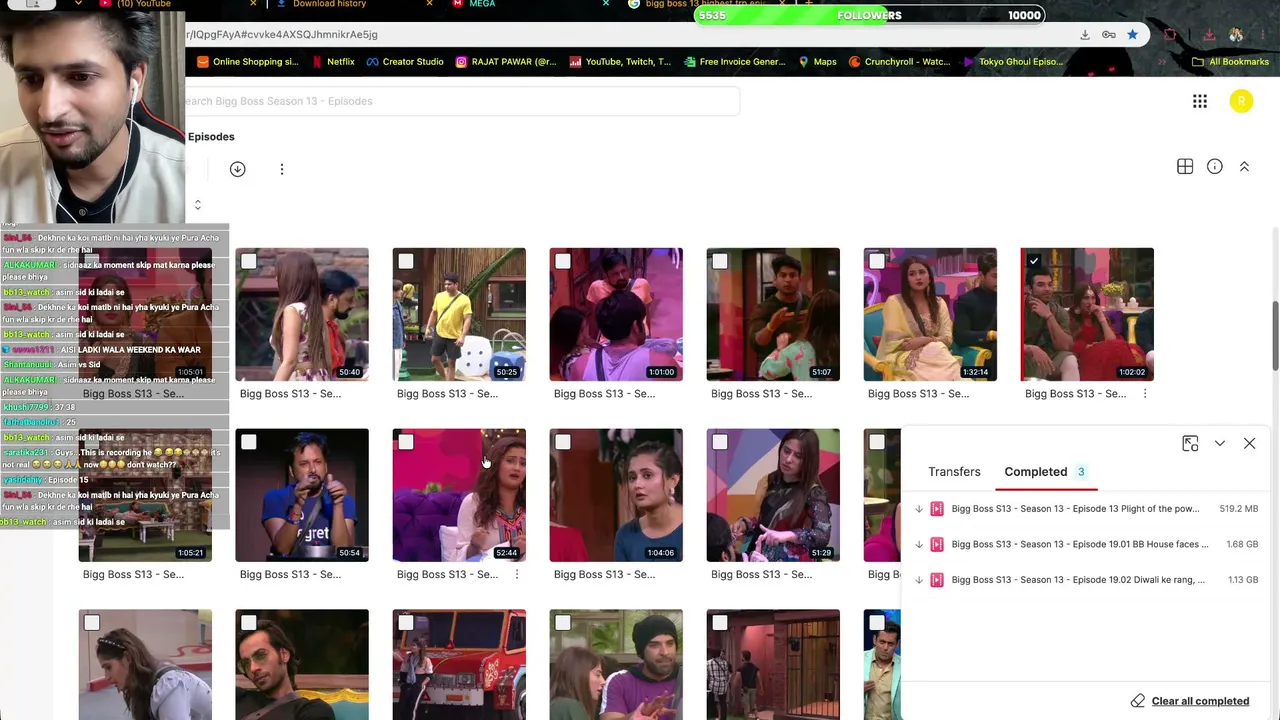Open the yellow R account avatar
Image resolution: width=1280 pixels, height=720 pixels.
(1241, 101)
